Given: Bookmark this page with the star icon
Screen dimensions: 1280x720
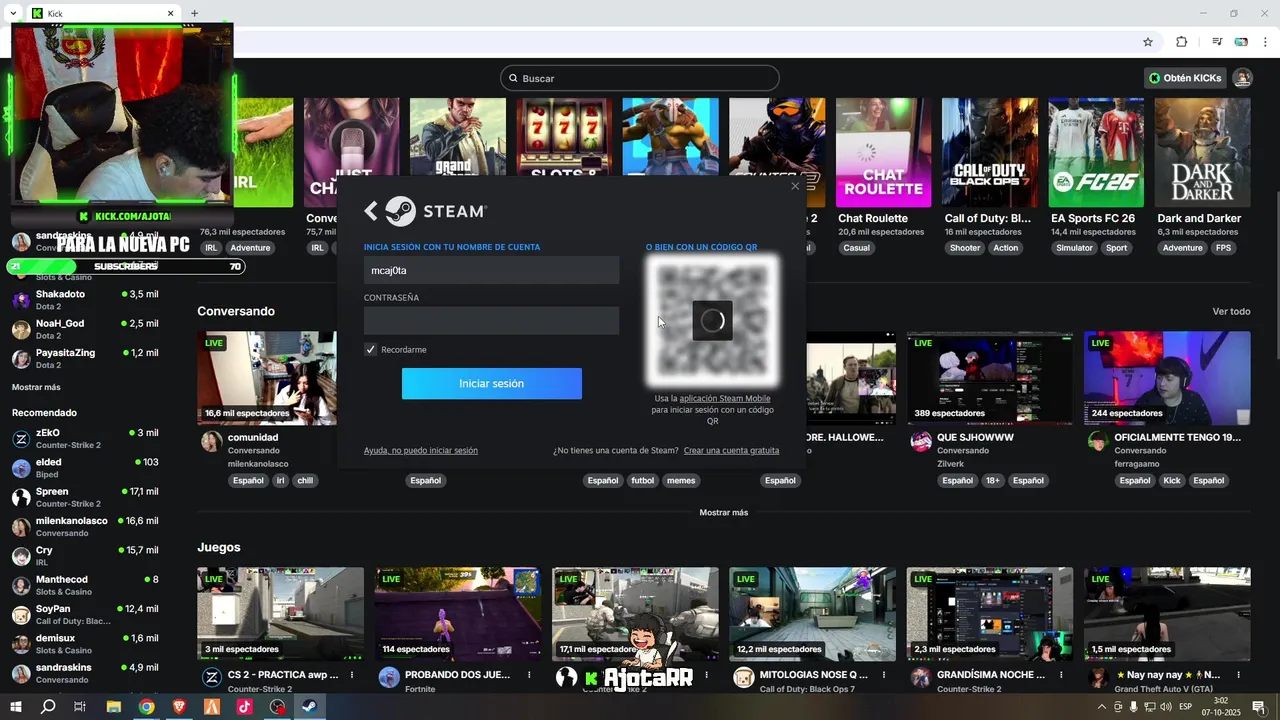Looking at the screenshot, I should coord(1148,42).
